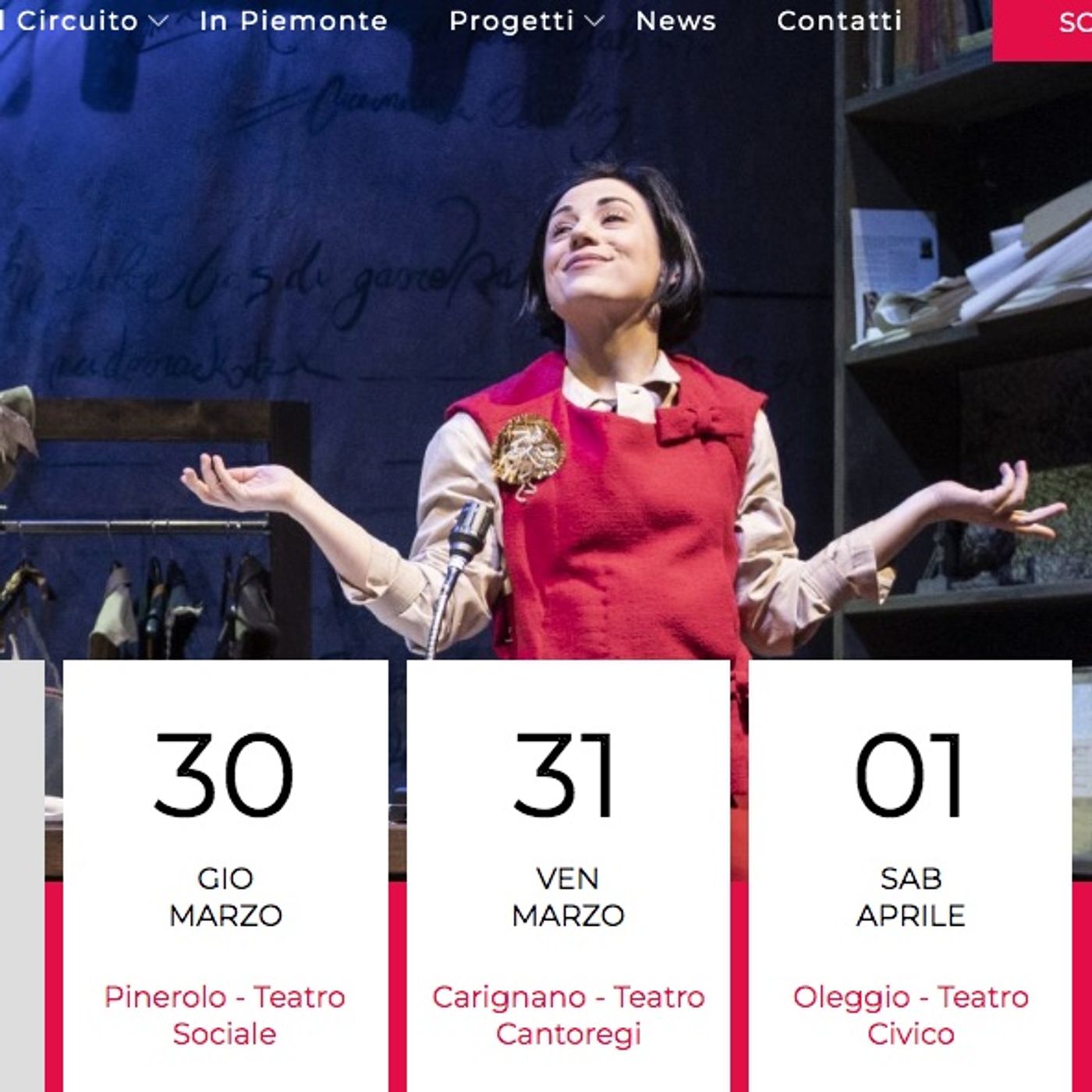
Task: Open the Circuito navigation item
Action: [x=76, y=21]
